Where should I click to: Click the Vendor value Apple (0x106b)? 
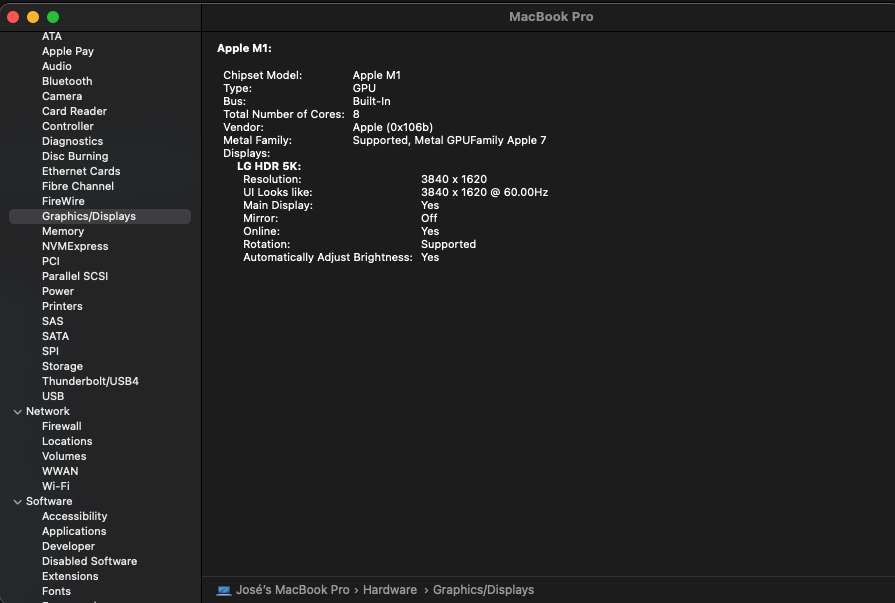point(393,127)
